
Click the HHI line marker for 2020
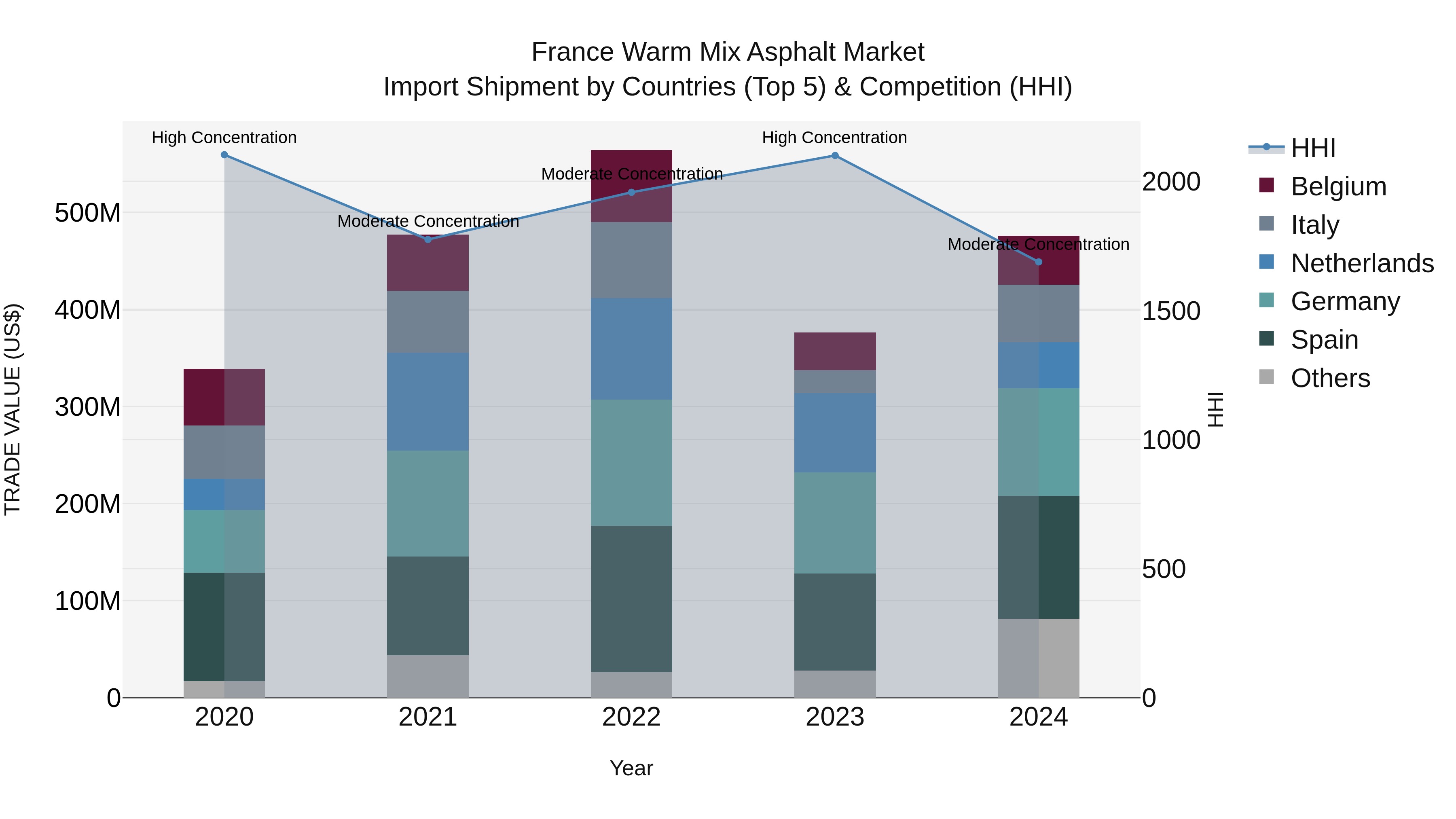coord(224,155)
